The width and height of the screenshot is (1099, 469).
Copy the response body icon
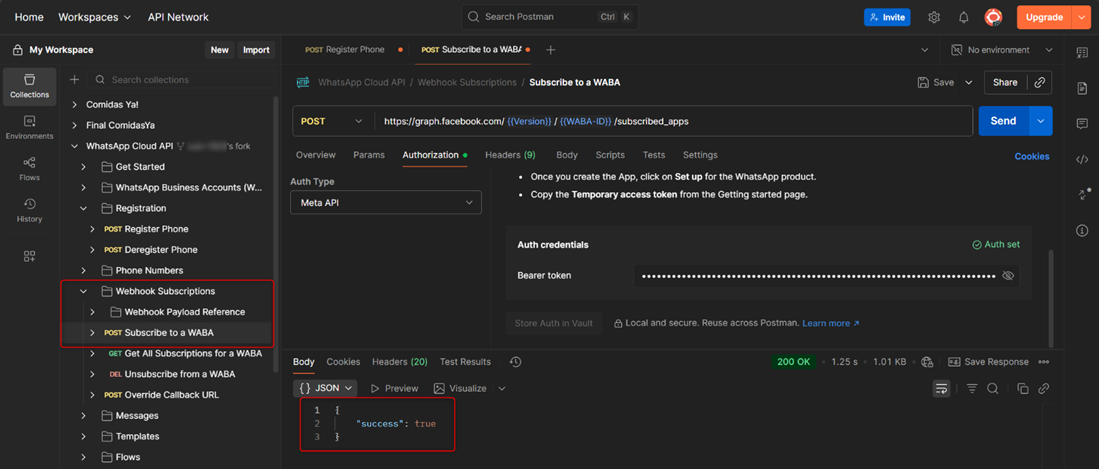1022,389
